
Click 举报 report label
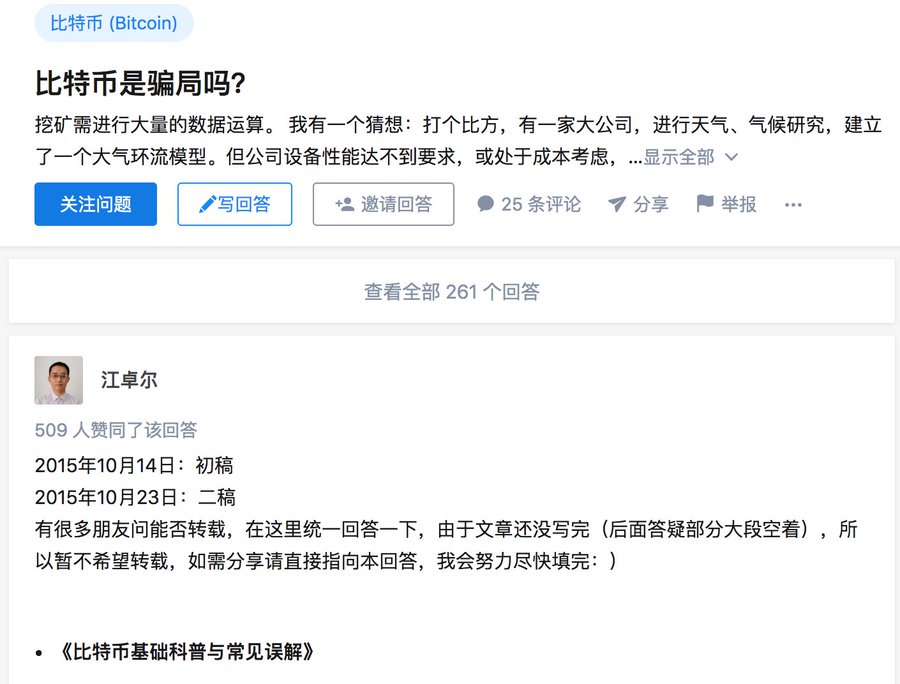[x=739, y=204]
